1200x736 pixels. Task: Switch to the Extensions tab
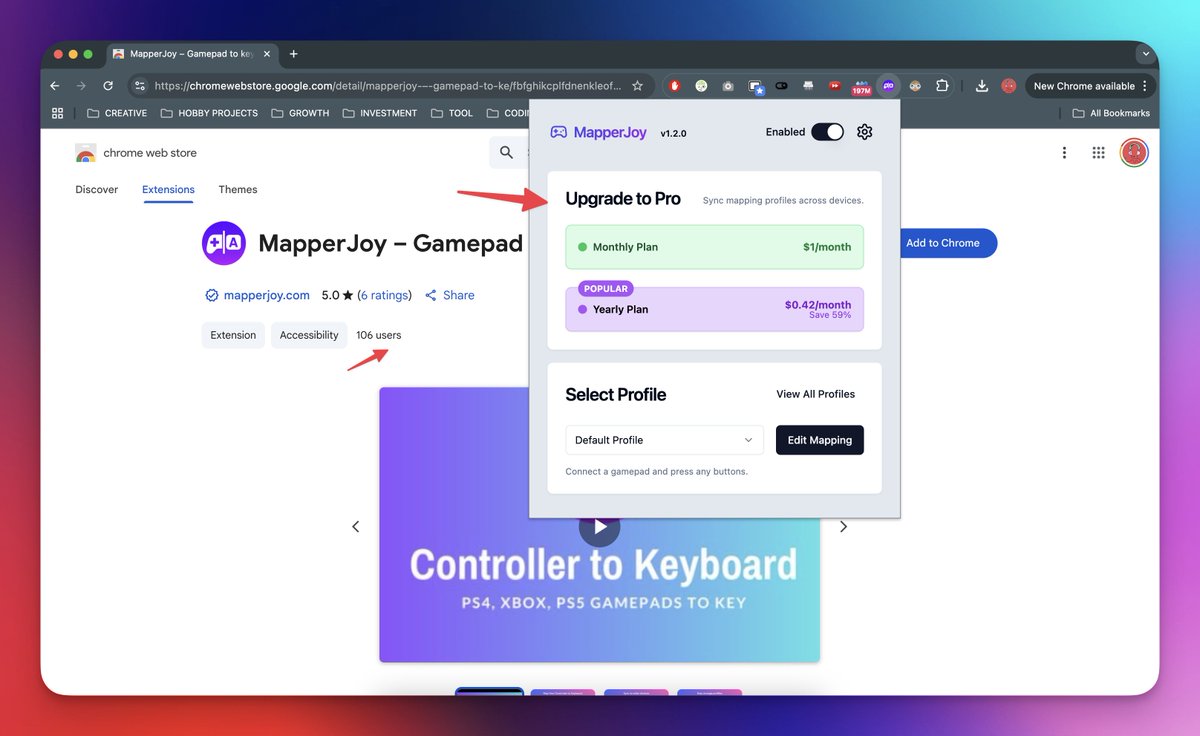(x=168, y=189)
